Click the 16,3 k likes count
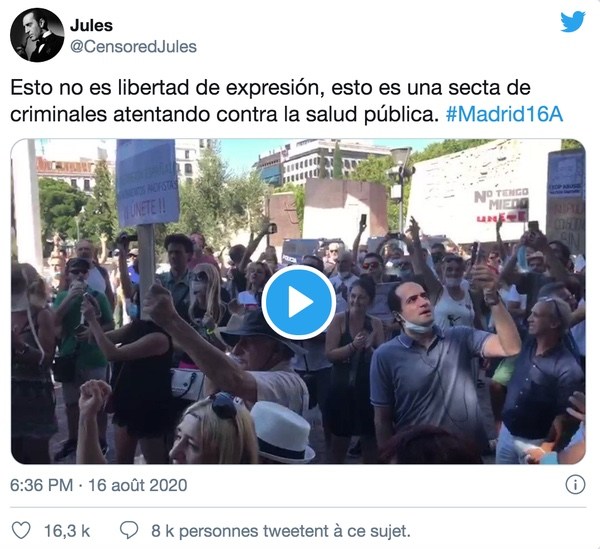The width and height of the screenshot is (600, 549). click(x=67, y=531)
